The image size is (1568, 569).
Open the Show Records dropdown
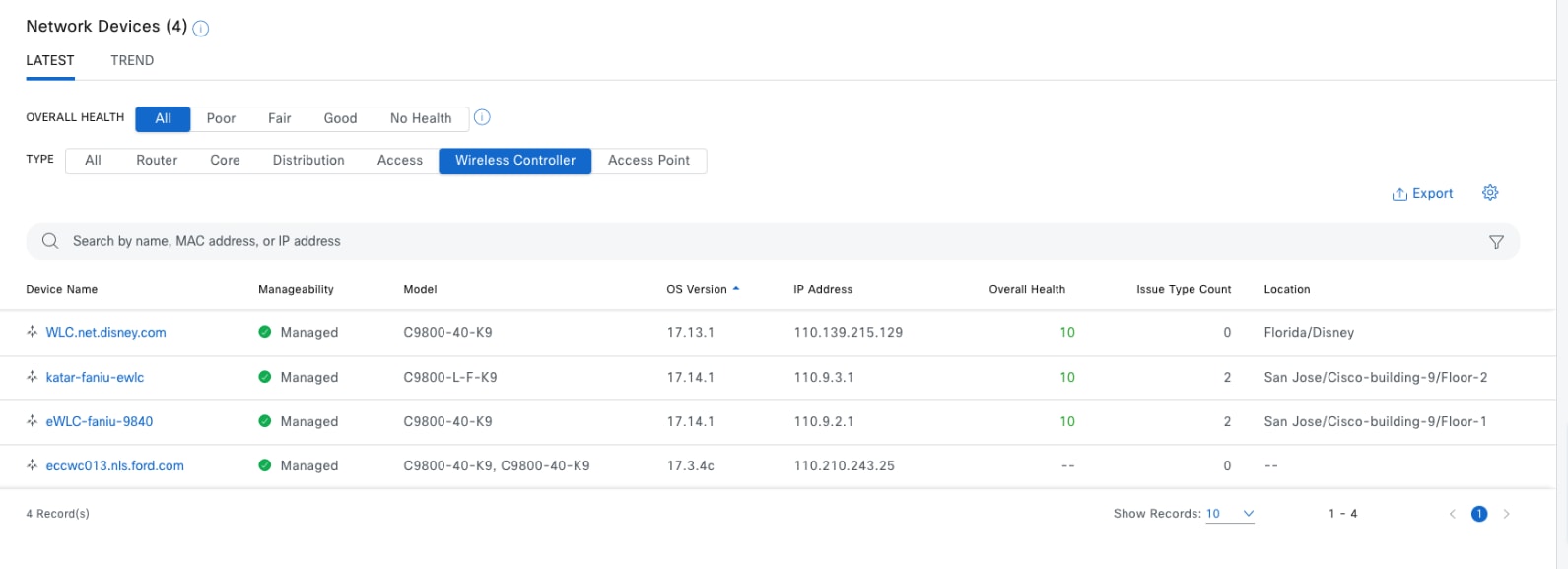pyautogui.click(x=1230, y=514)
